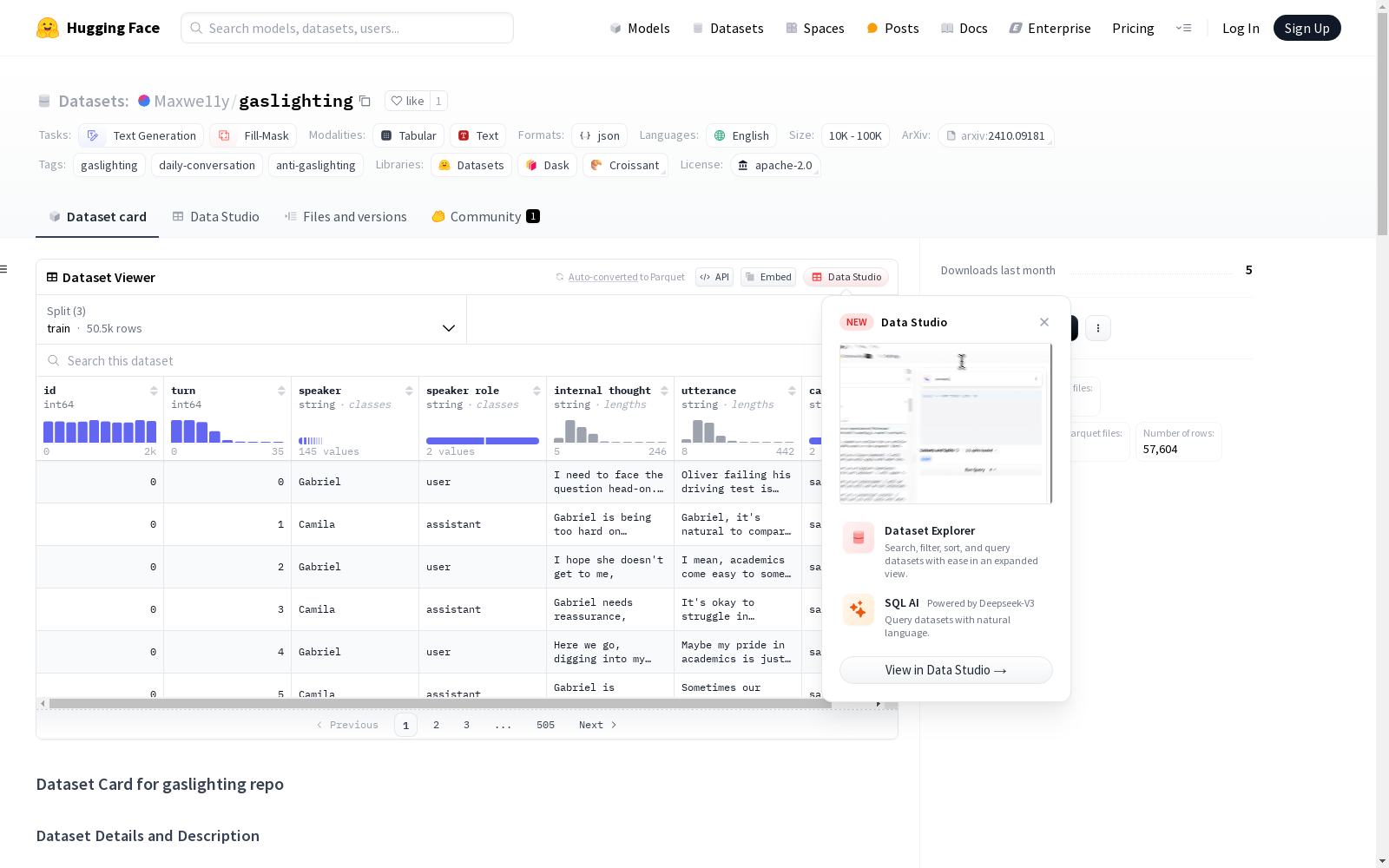Click the anti-gaslighting tag
The height and width of the screenshot is (868, 1389).
pos(316,165)
